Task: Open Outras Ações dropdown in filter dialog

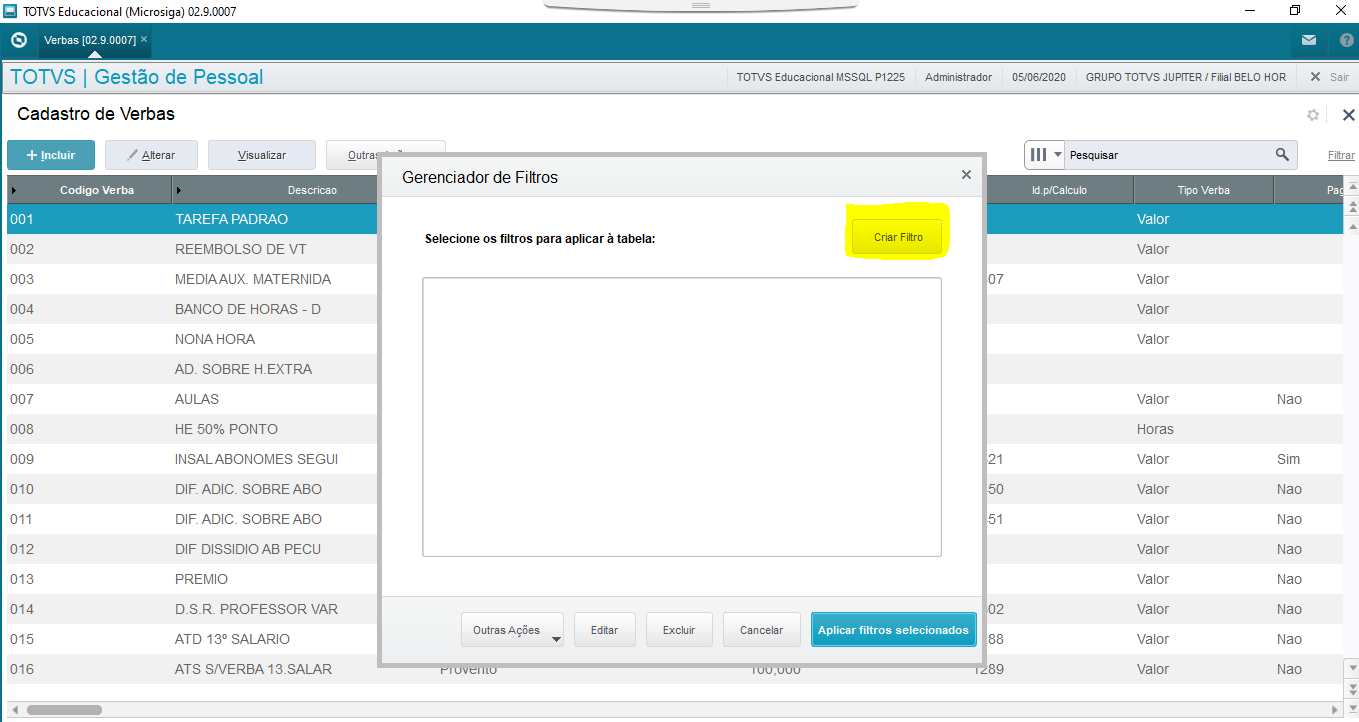Action: click(512, 630)
